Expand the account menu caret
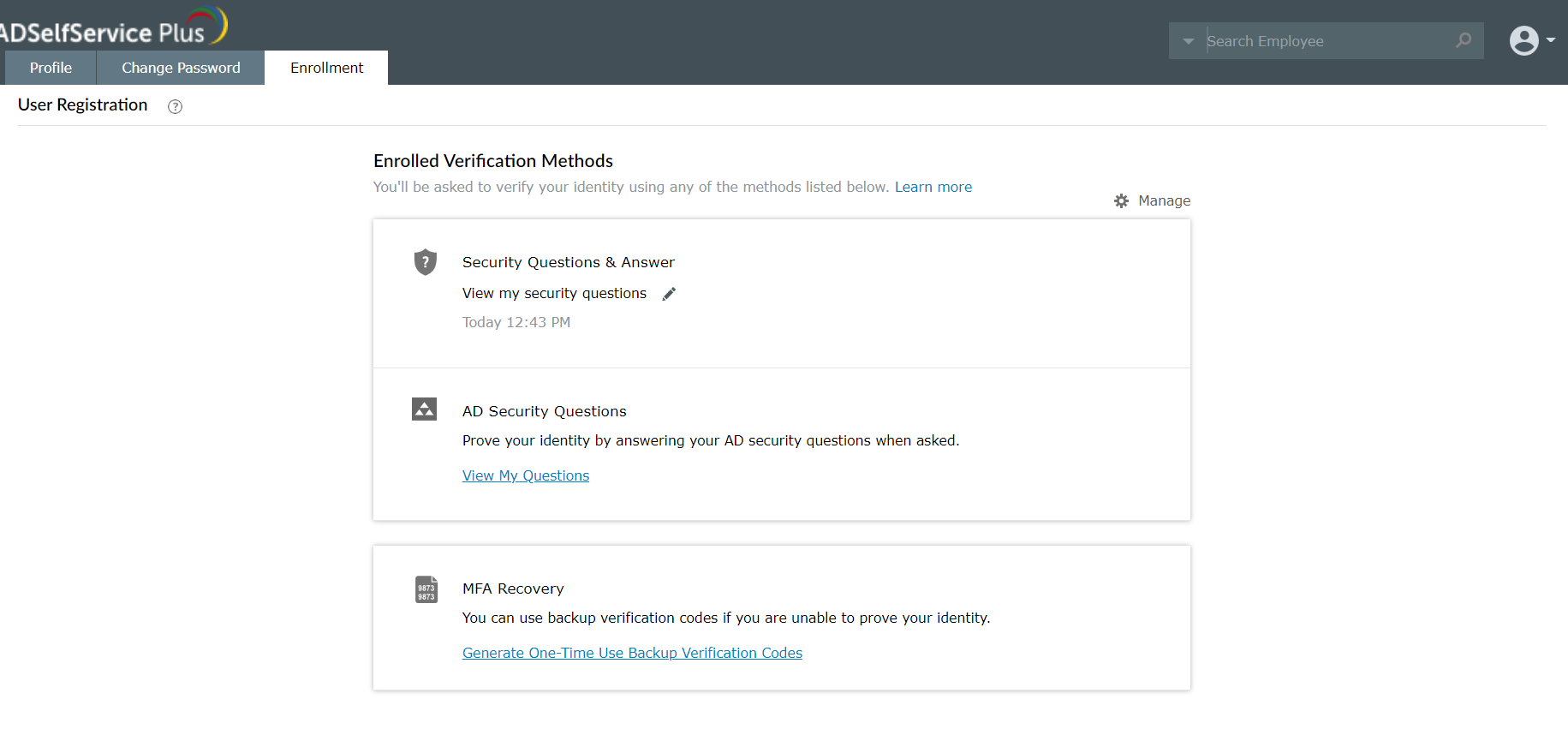 1551,40
